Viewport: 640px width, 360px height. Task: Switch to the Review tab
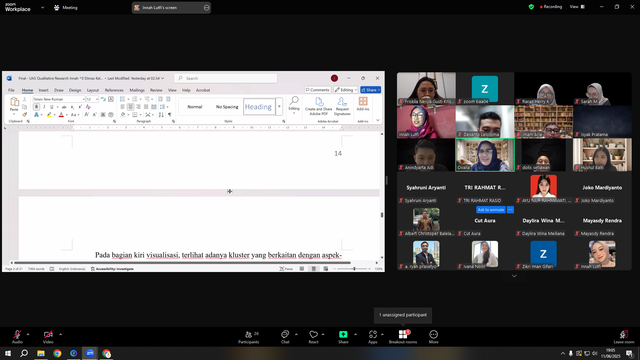pos(156,90)
